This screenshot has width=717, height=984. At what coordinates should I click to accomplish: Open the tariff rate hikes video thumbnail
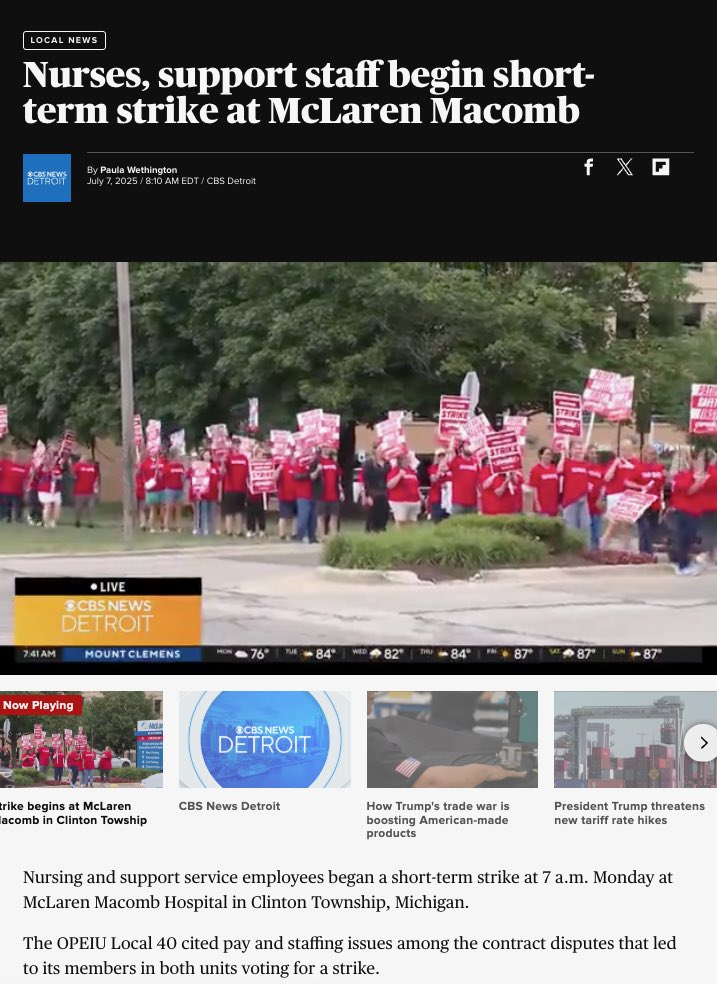point(635,739)
